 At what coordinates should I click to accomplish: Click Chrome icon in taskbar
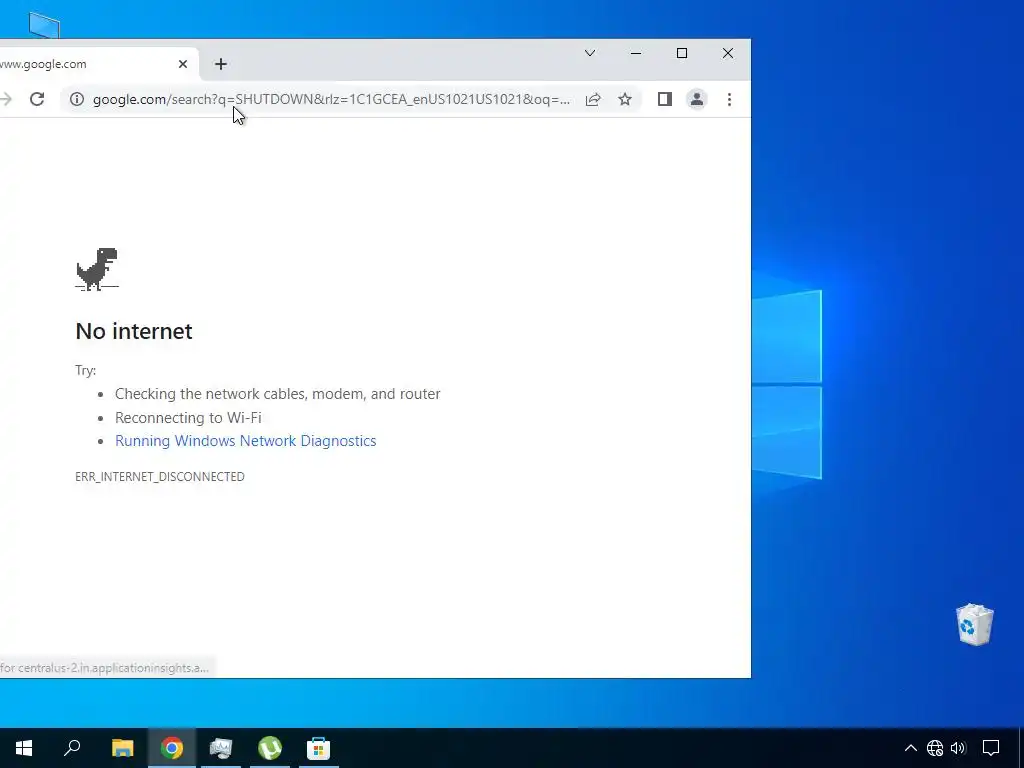click(172, 748)
